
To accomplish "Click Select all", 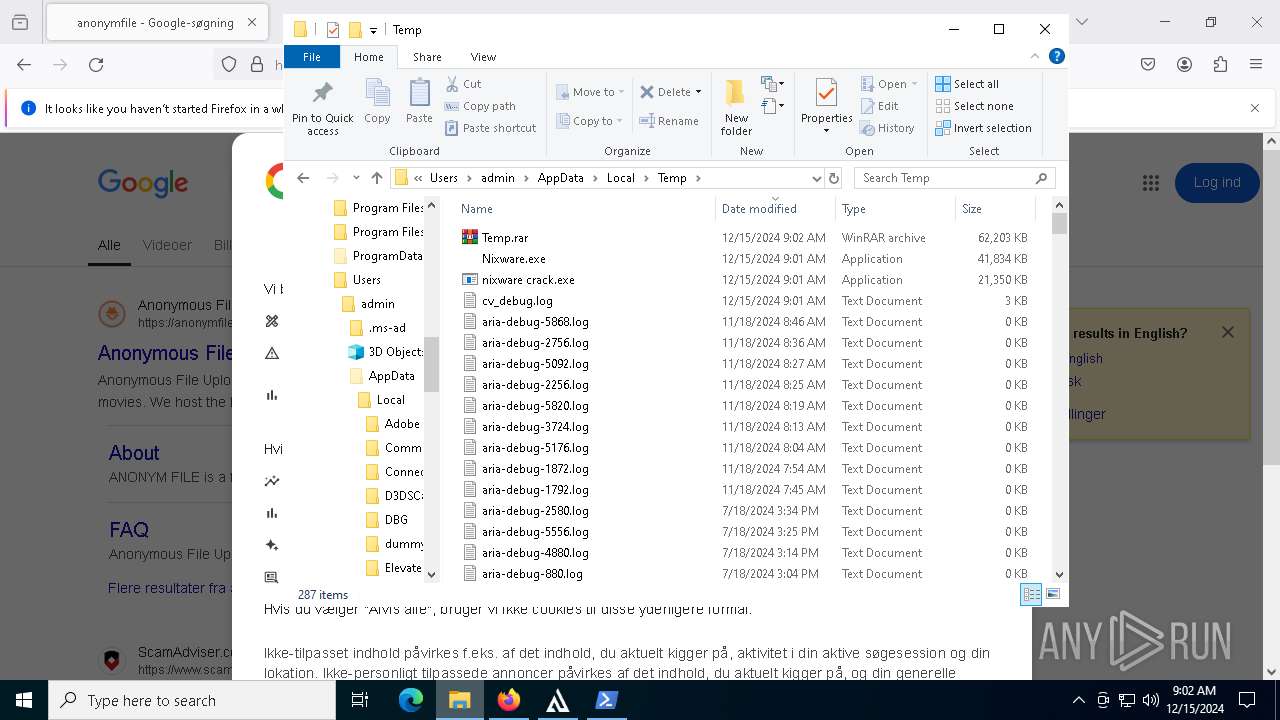I will pos(967,84).
